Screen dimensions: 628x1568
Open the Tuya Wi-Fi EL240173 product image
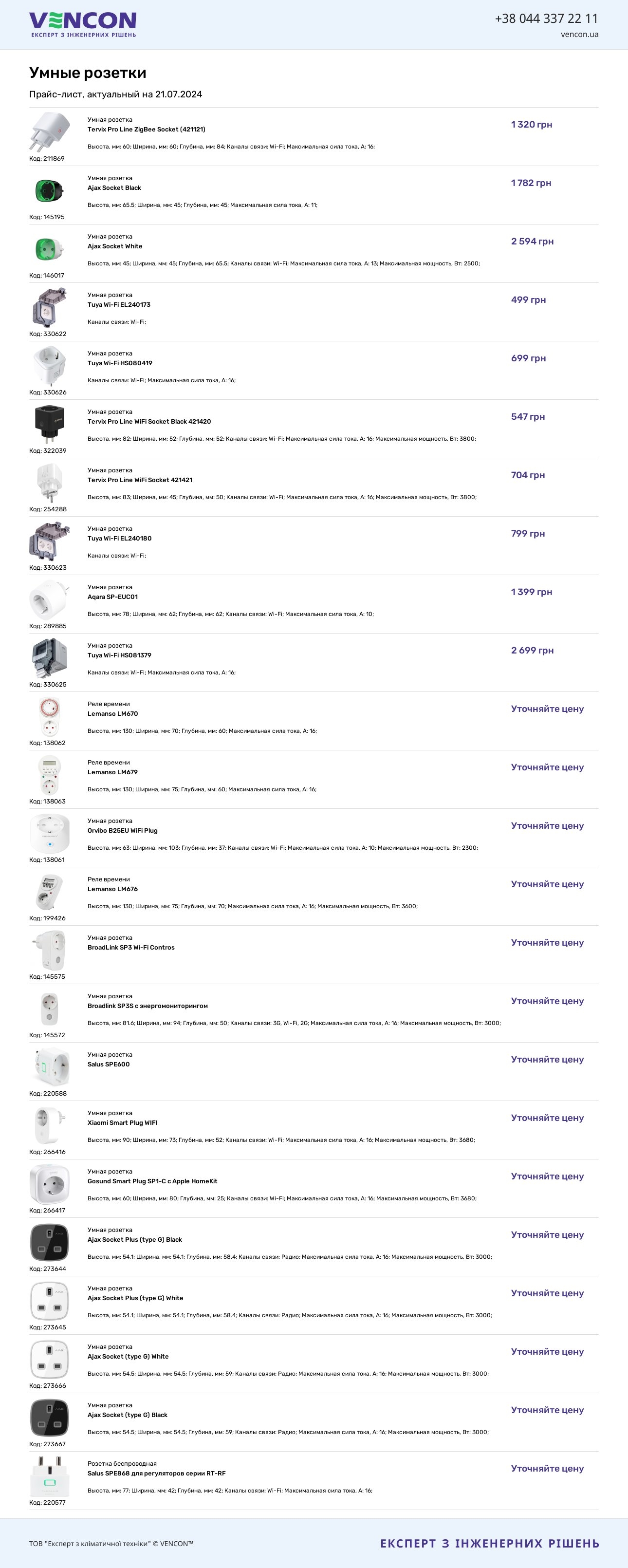coord(49,307)
